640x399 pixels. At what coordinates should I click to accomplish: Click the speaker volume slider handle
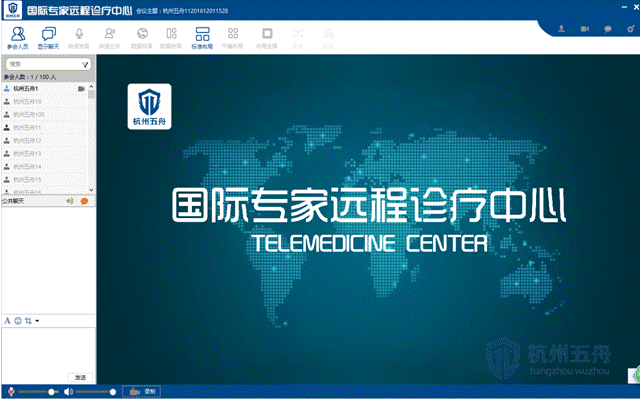click(113, 392)
